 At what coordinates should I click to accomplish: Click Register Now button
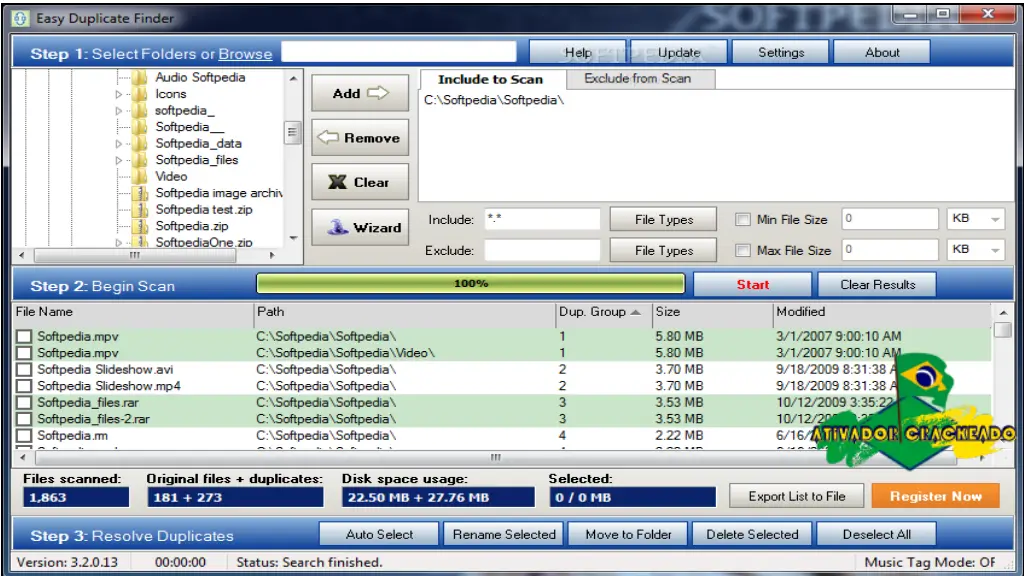[935, 496]
